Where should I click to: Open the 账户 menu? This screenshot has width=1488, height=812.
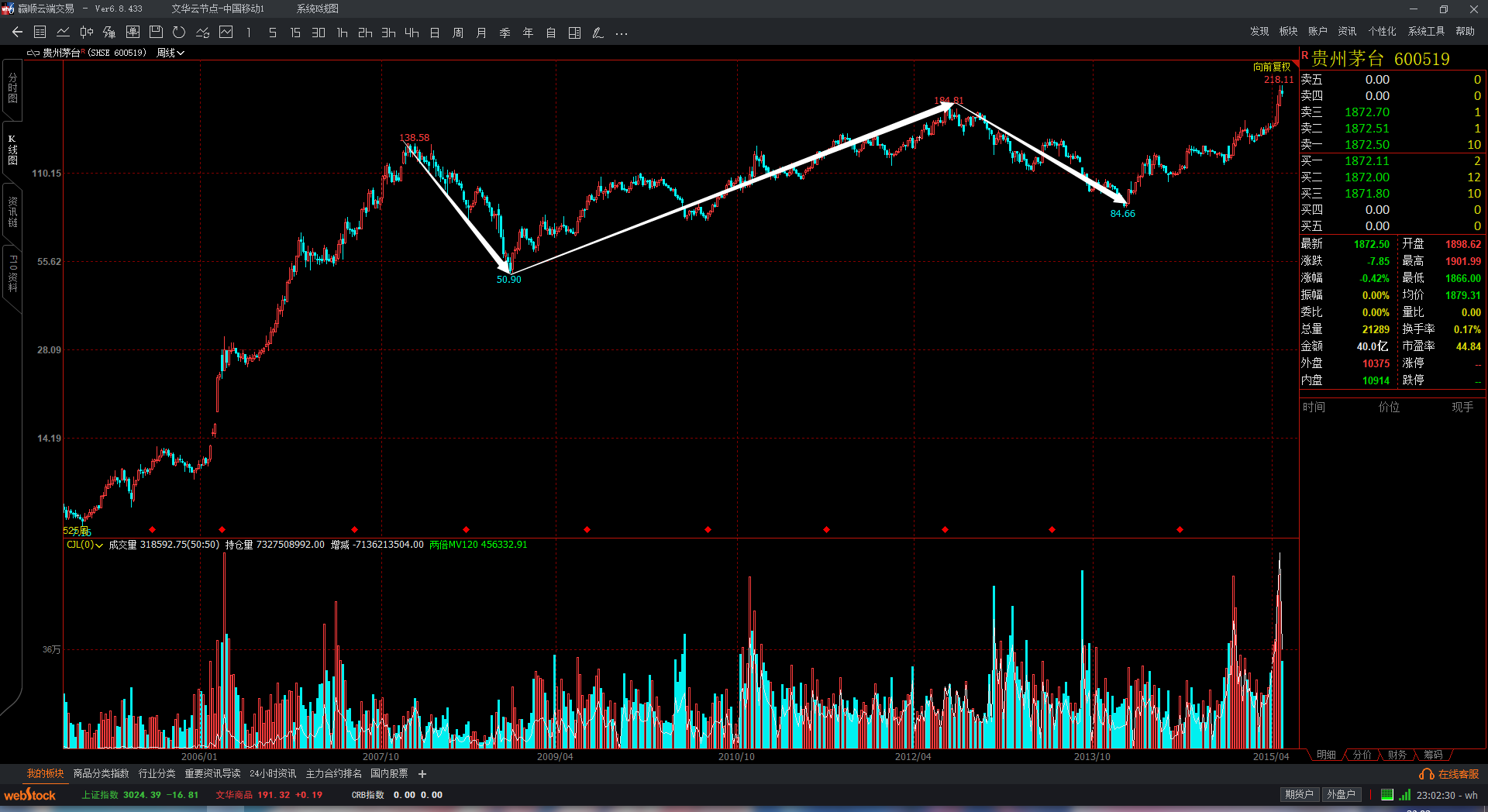(1317, 31)
